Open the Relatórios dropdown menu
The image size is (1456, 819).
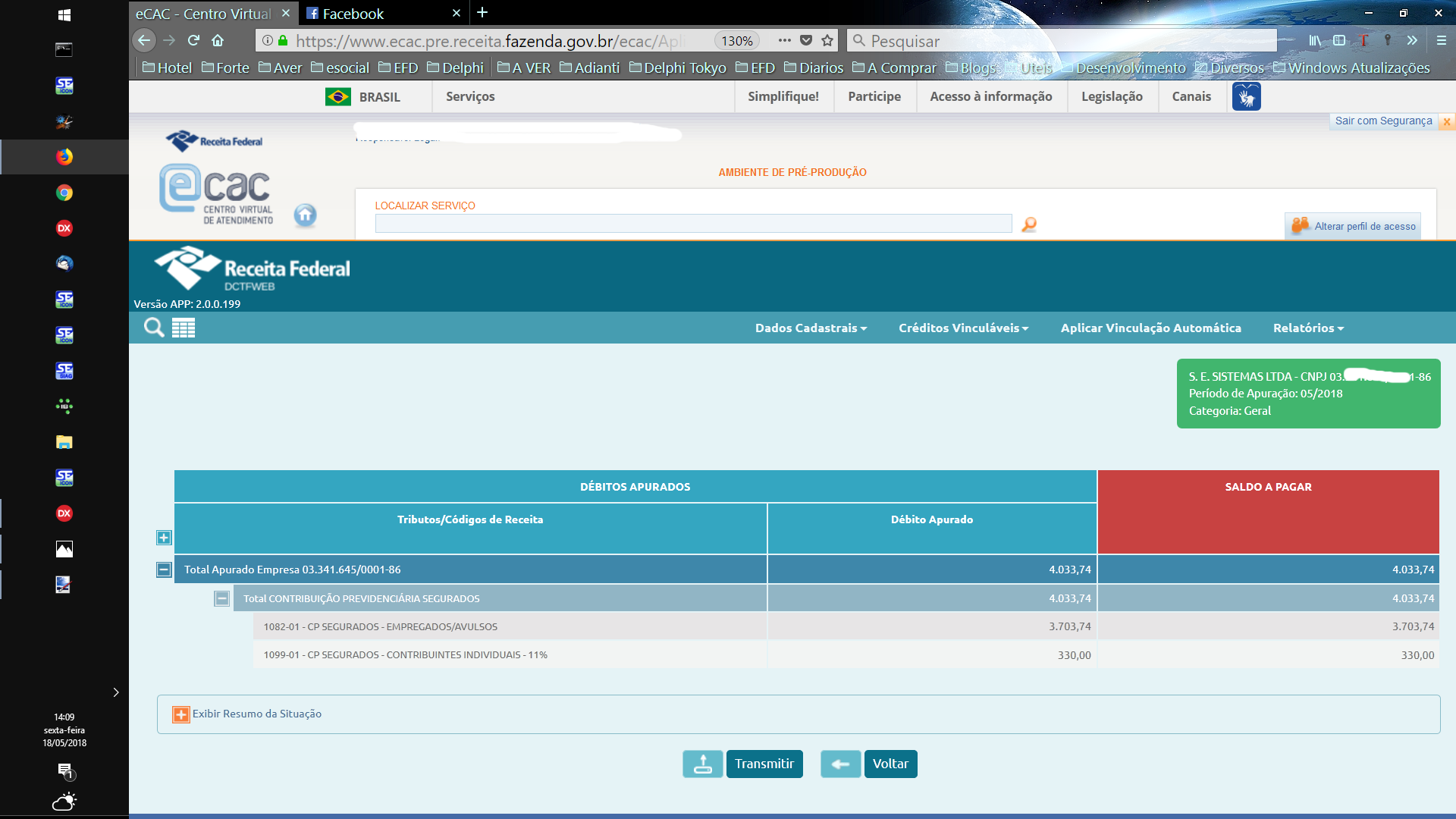[1308, 328]
